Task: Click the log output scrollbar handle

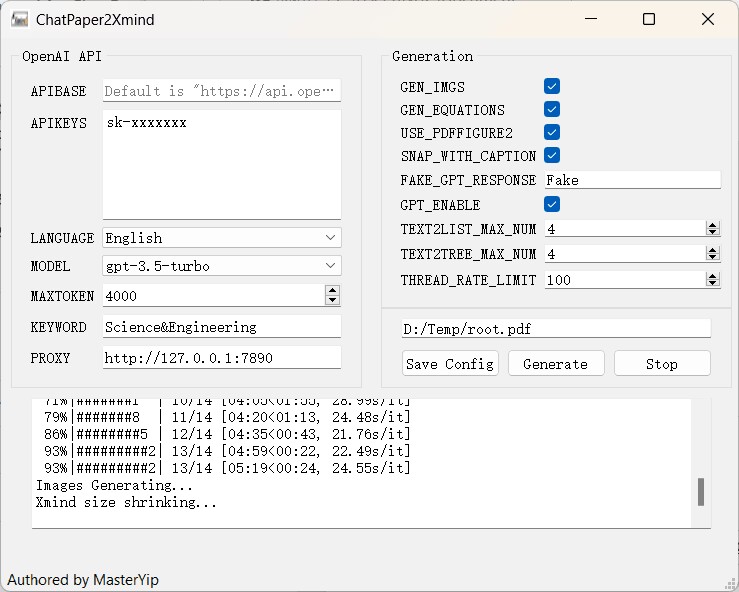Action: tap(701, 491)
